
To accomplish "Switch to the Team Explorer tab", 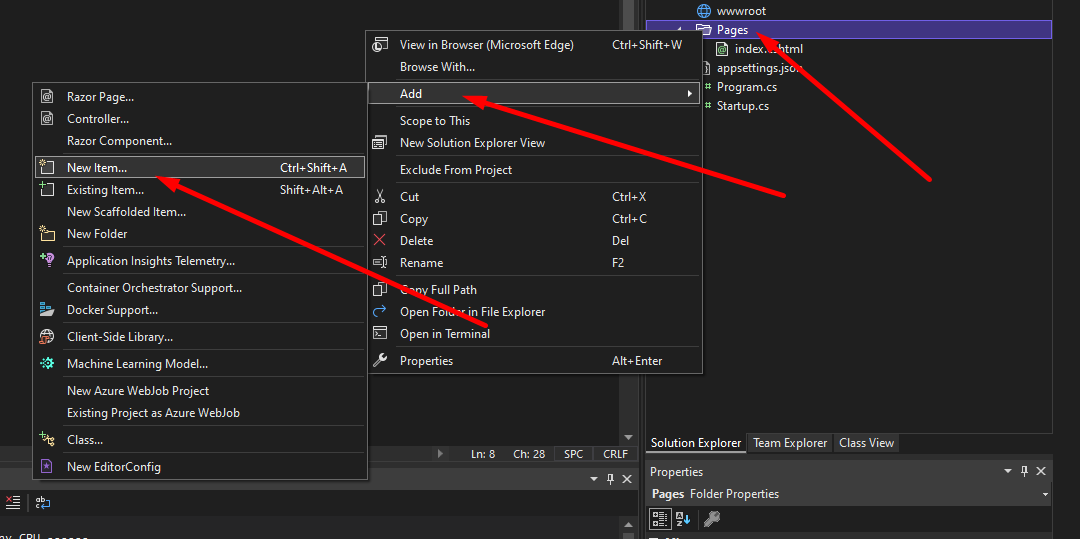I will [790, 443].
